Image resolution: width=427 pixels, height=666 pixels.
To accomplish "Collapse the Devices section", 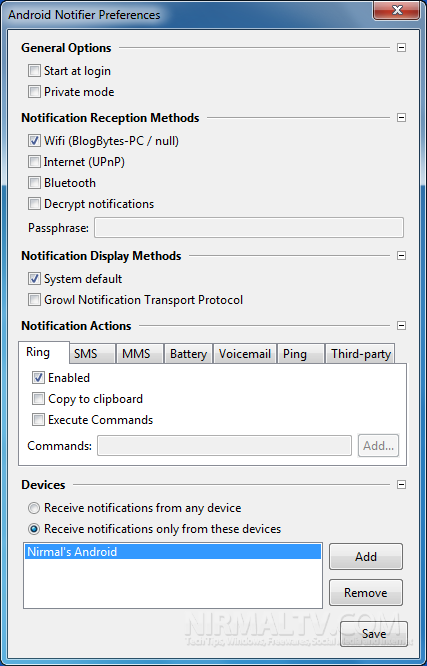I will point(401,485).
